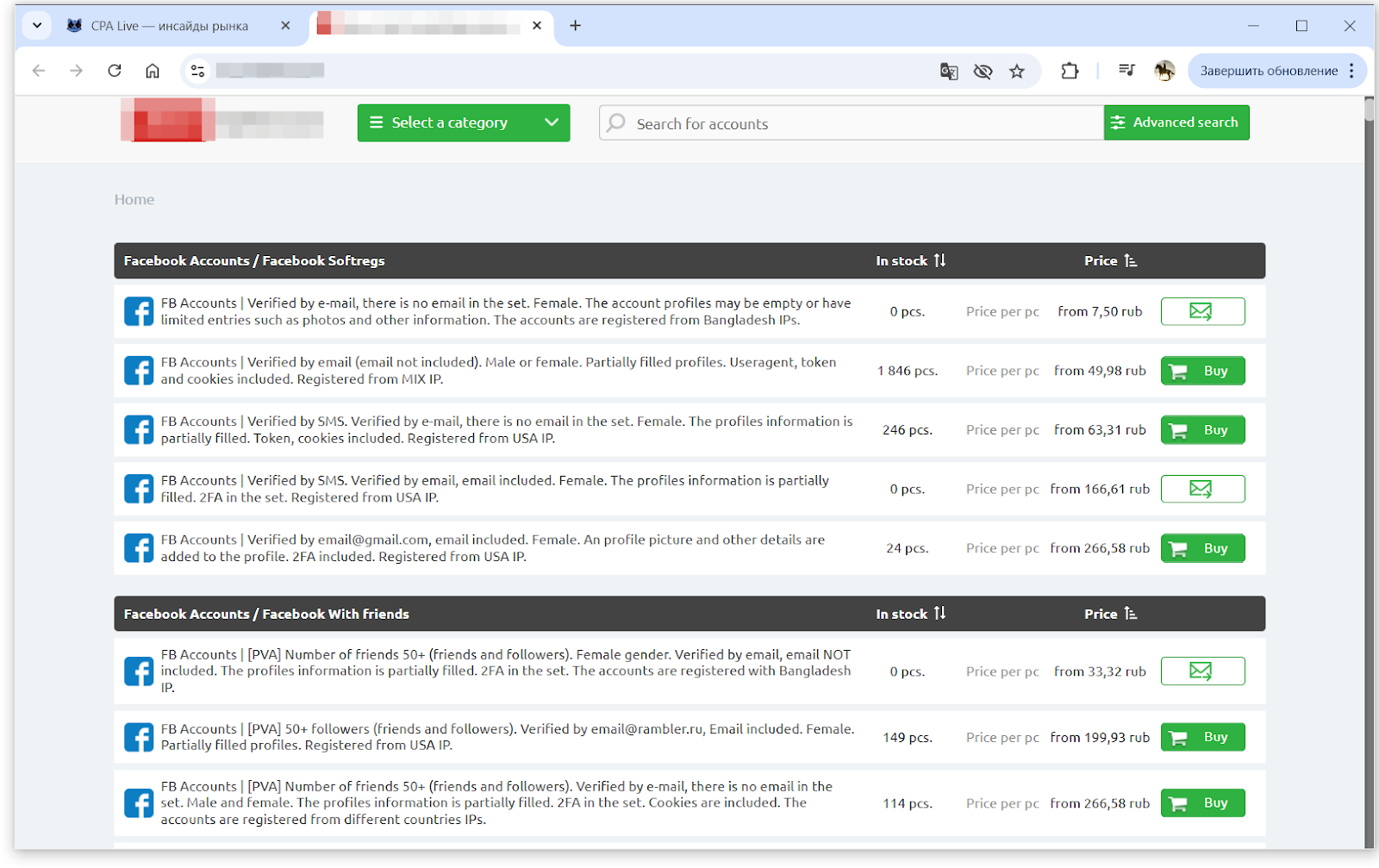Open the email@rambler.ru verified listing
Screen dimensions: 1379x868
pos(508,737)
